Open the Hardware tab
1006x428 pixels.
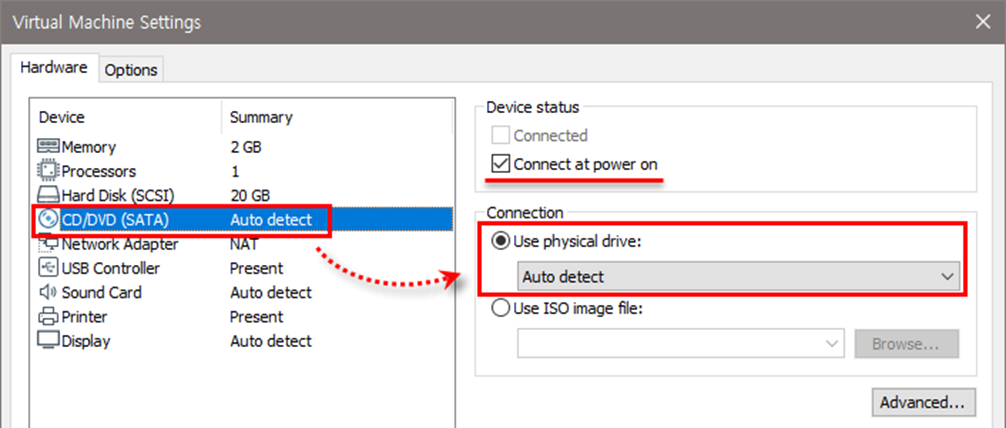coord(54,68)
